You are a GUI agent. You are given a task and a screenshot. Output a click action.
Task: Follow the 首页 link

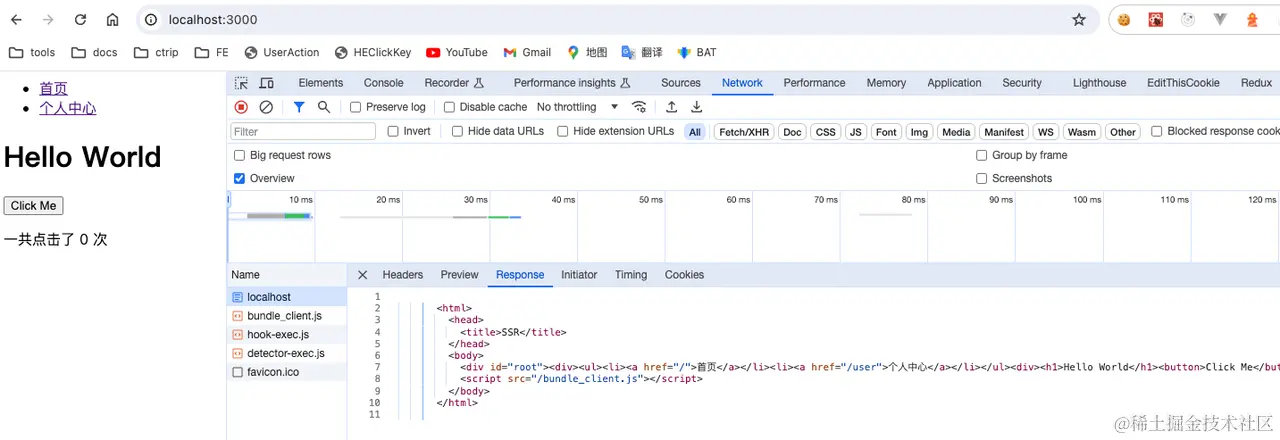click(54, 89)
